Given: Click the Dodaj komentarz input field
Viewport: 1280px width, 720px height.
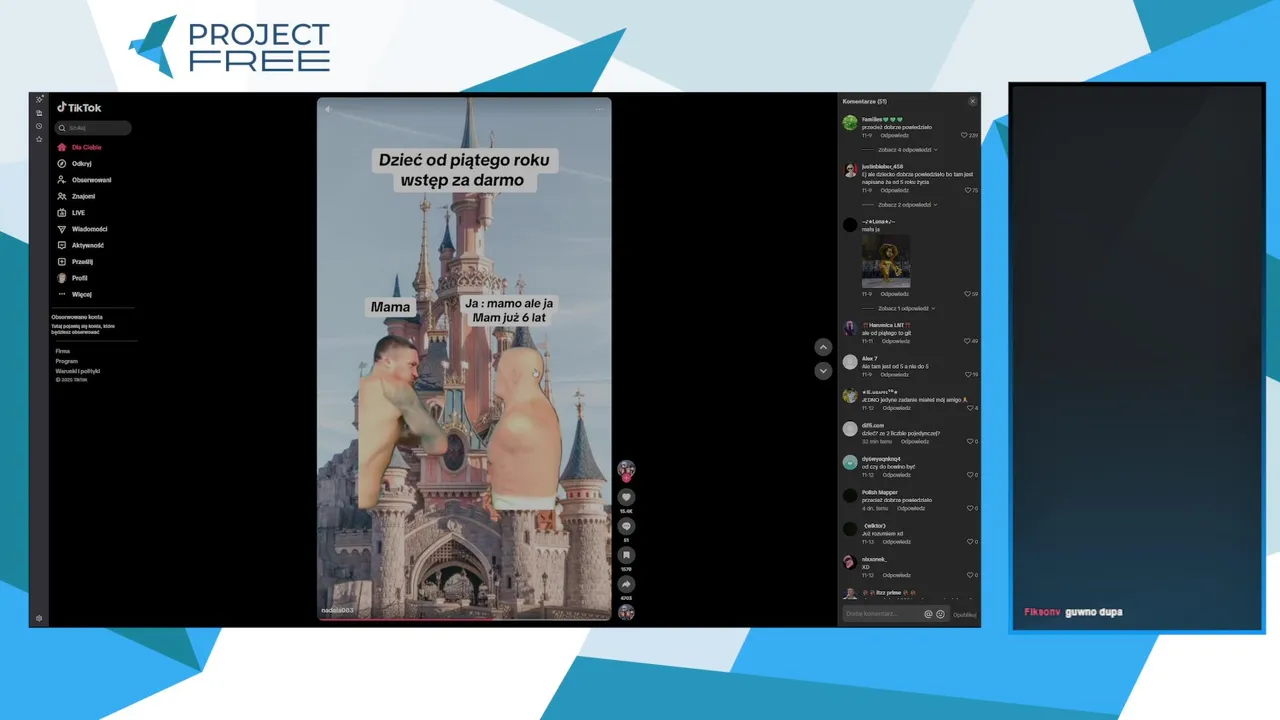Looking at the screenshot, I should (x=881, y=613).
